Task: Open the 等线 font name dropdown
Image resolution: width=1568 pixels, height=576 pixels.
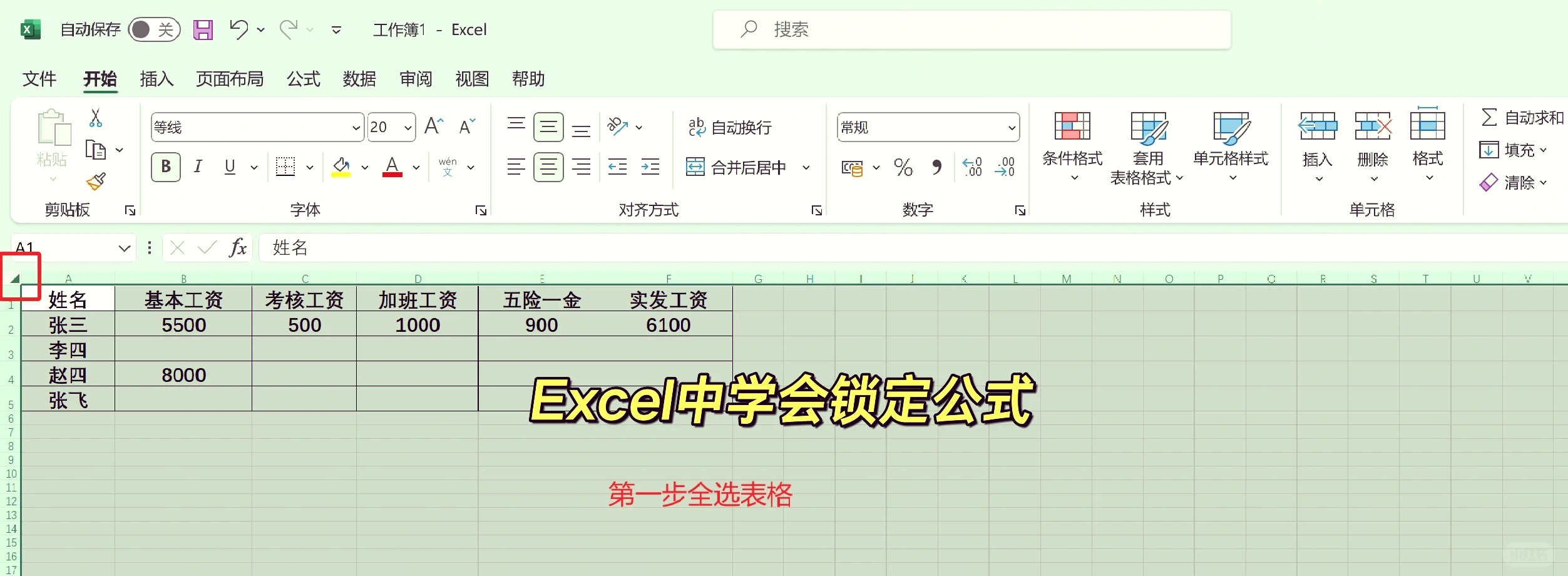Action: [x=356, y=128]
